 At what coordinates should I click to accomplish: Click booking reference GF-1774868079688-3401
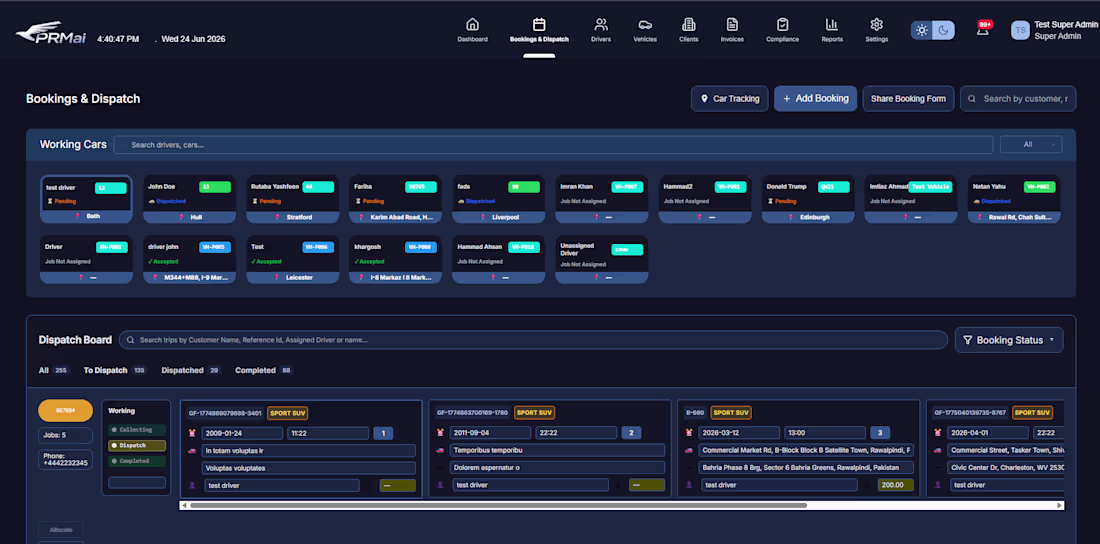(x=224, y=413)
